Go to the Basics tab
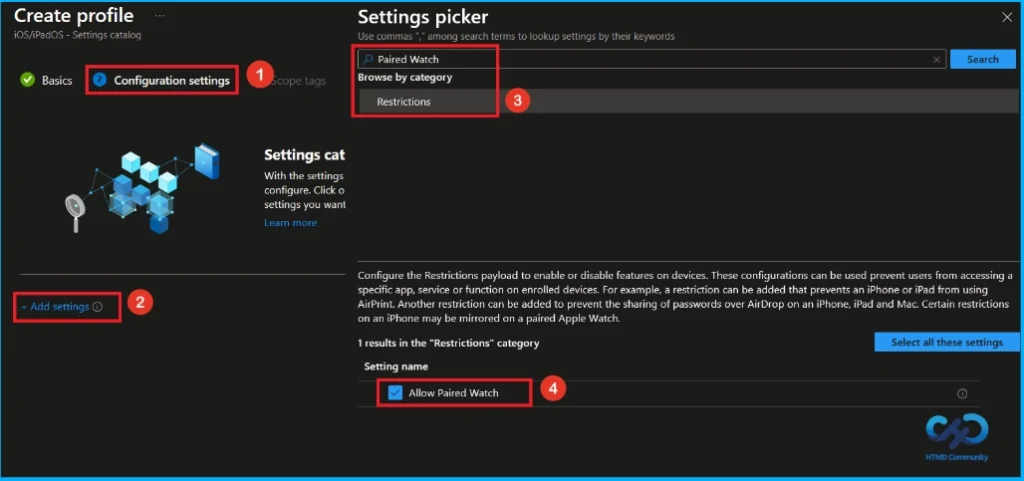Screen dimensions: 1024x481 tap(57, 81)
